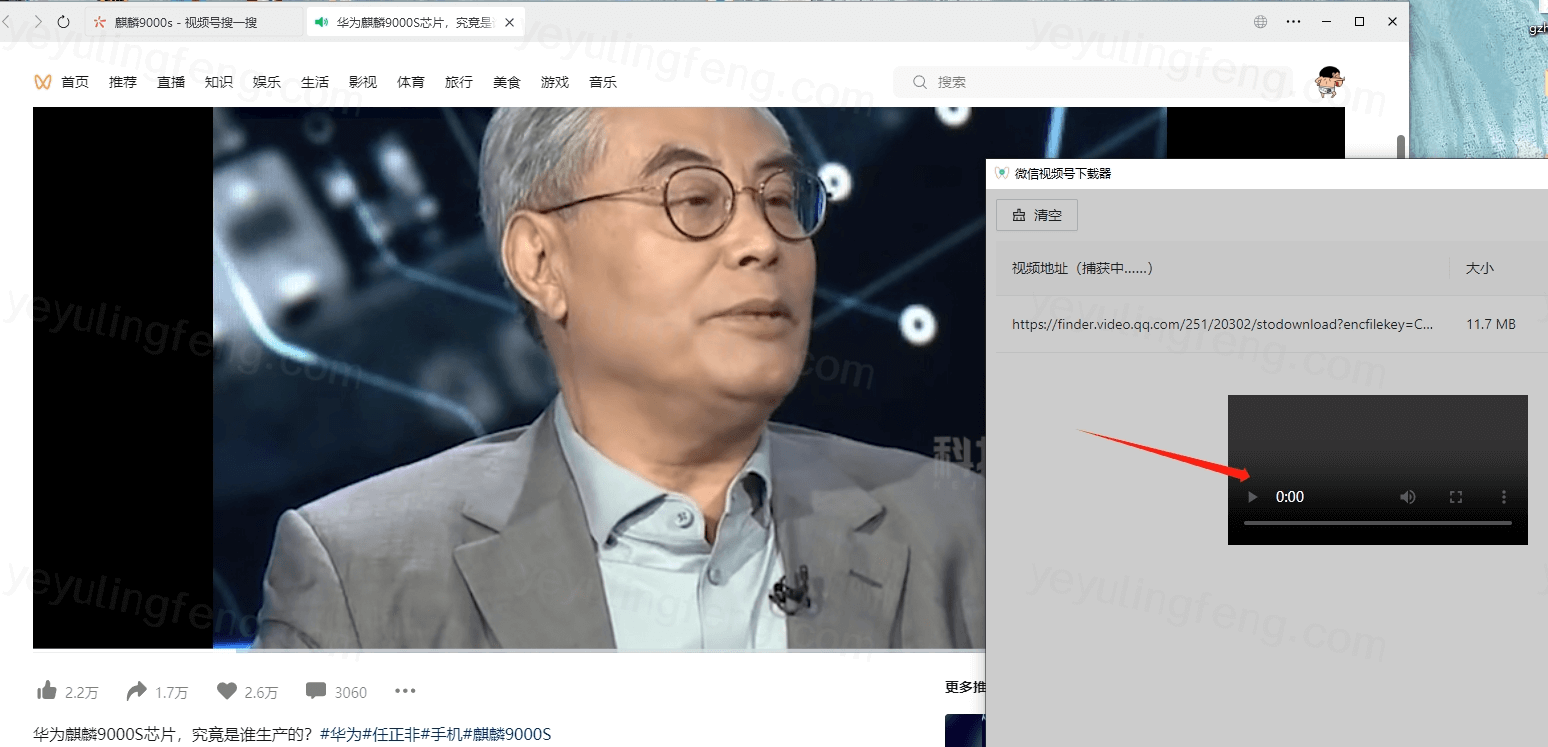
Task: Open the user avatar profile
Action: click(x=1330, y=82)
